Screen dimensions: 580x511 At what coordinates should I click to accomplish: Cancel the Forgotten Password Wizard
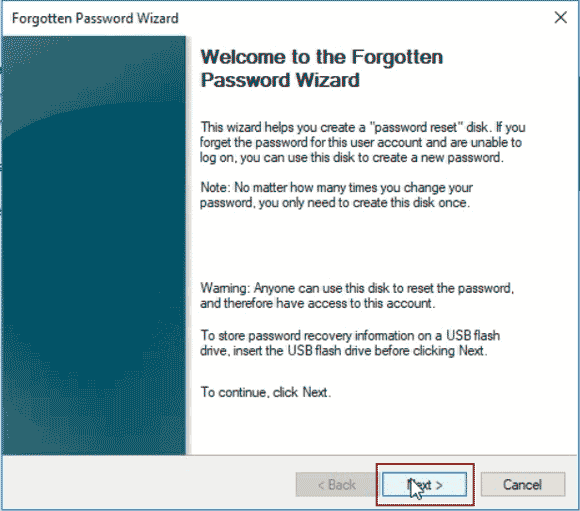click(x=523, y=484)
